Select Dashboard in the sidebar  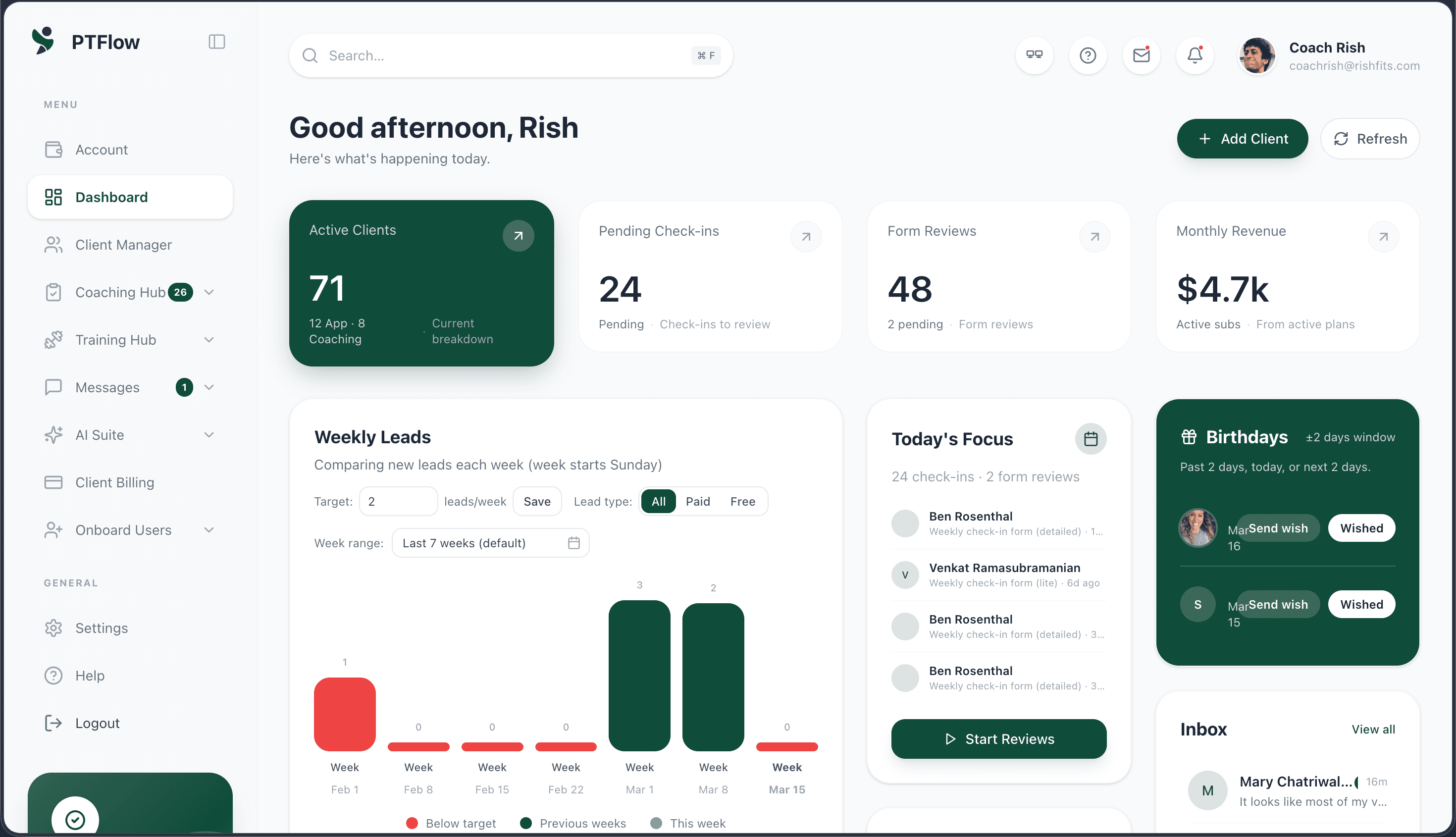click(x=130, y=197)
